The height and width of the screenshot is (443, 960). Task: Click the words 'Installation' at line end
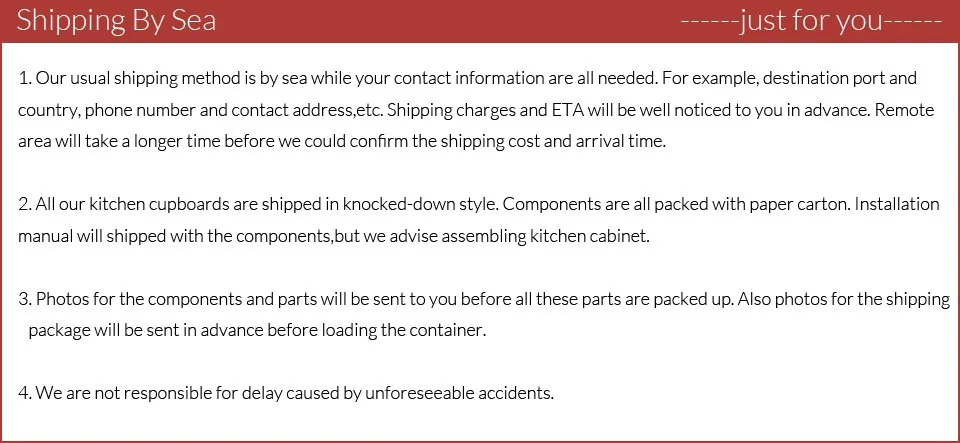pyautogui.click(x=896, y=204)
